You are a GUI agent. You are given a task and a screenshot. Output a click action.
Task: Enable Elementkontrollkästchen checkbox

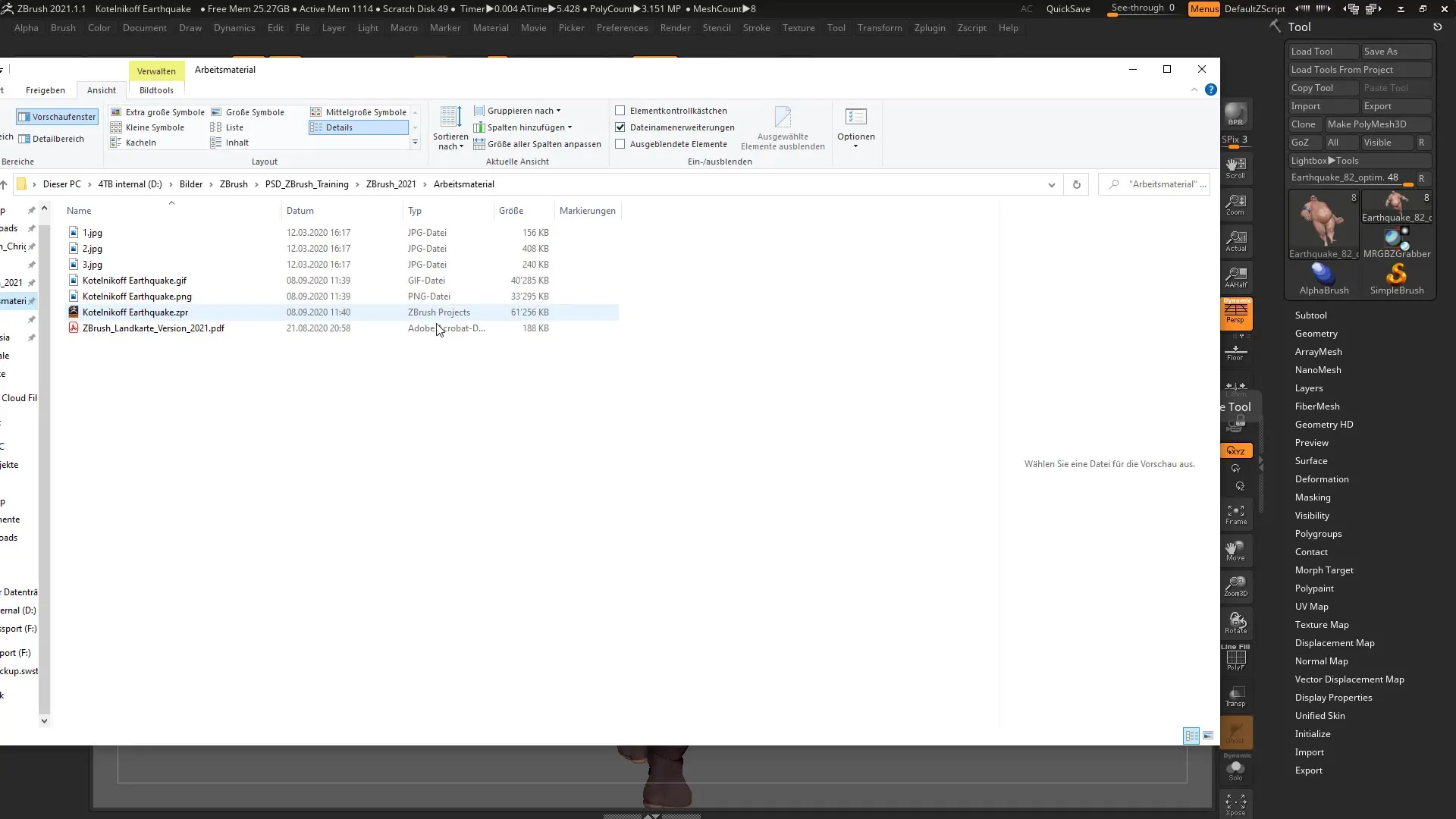[620, 111]
